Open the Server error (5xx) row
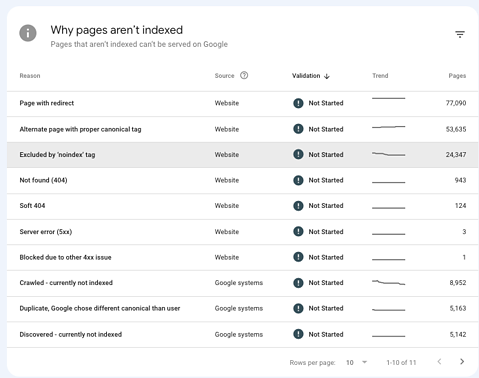The image size is (479, 378). (242, 232)
